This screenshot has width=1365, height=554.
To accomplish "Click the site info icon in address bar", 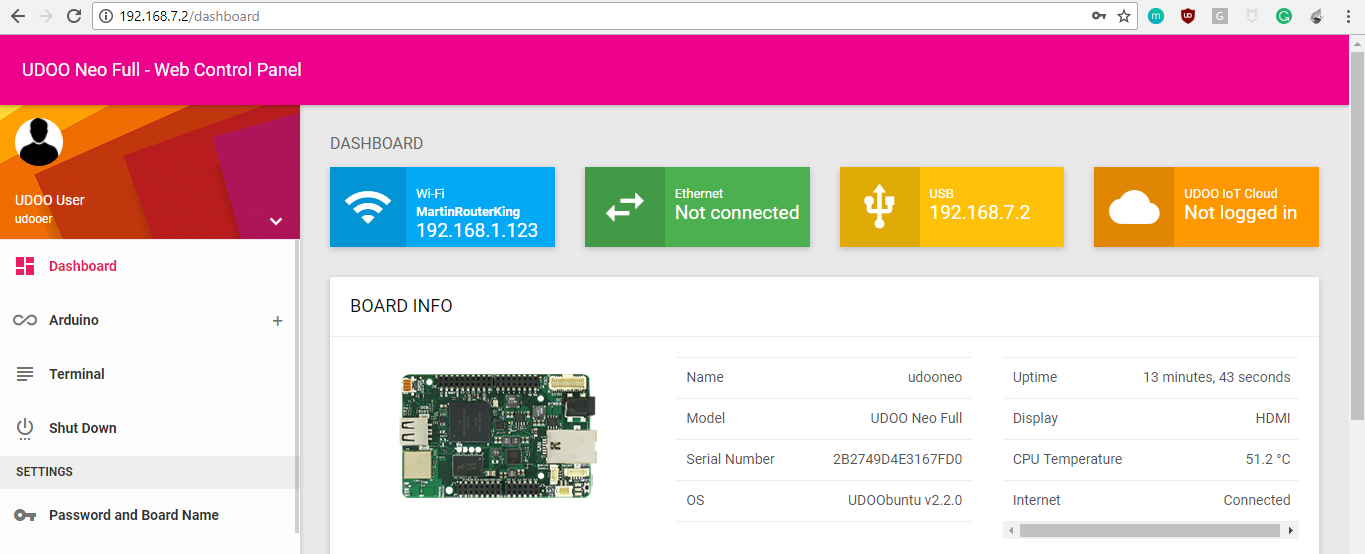I will click(x=107, y=16).
